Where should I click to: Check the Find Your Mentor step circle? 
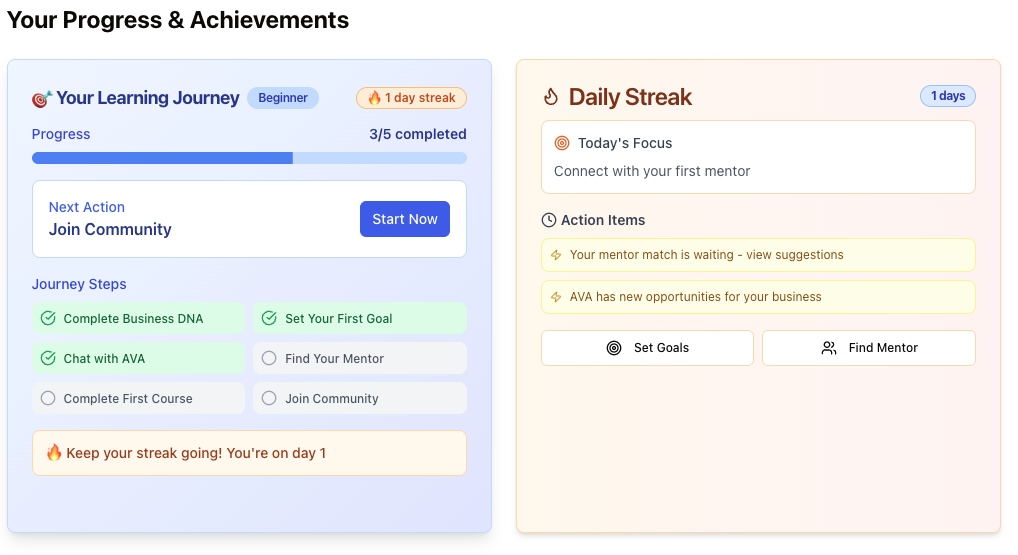[269, 358]
